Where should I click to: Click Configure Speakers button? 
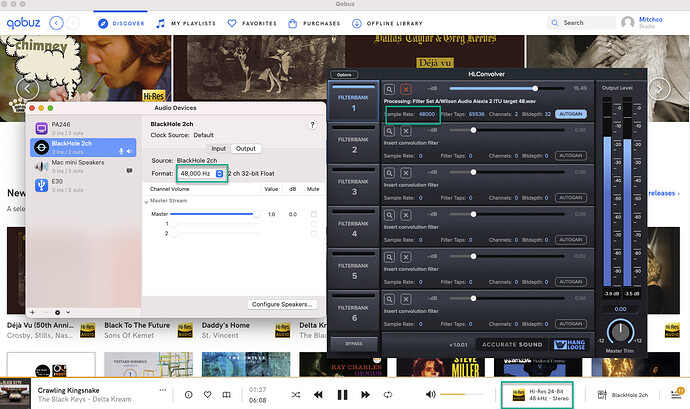click(282, 304)
